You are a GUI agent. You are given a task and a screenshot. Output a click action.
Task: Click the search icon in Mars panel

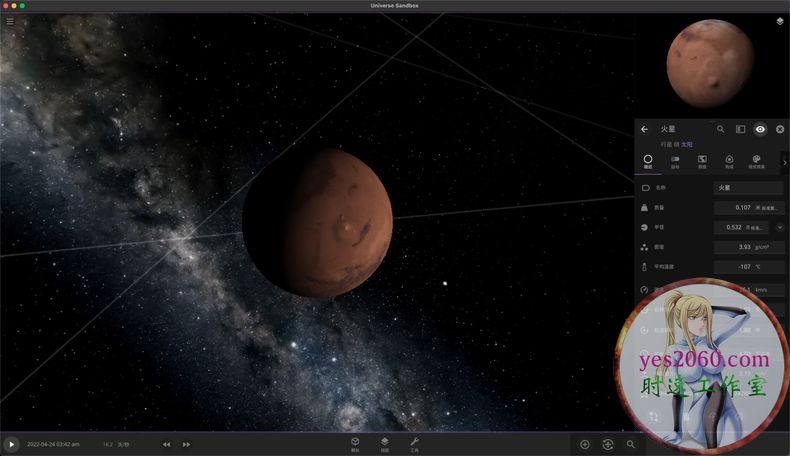[720, 129]
